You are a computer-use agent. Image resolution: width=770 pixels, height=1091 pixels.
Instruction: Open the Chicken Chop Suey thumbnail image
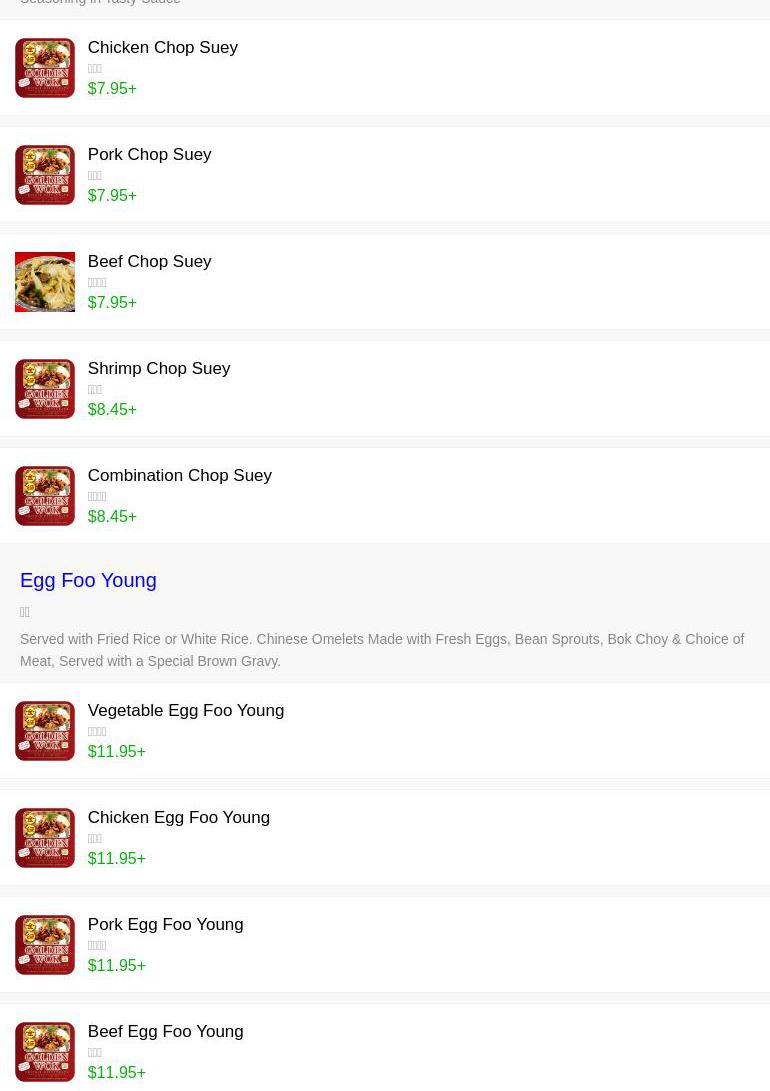[45, 67]
